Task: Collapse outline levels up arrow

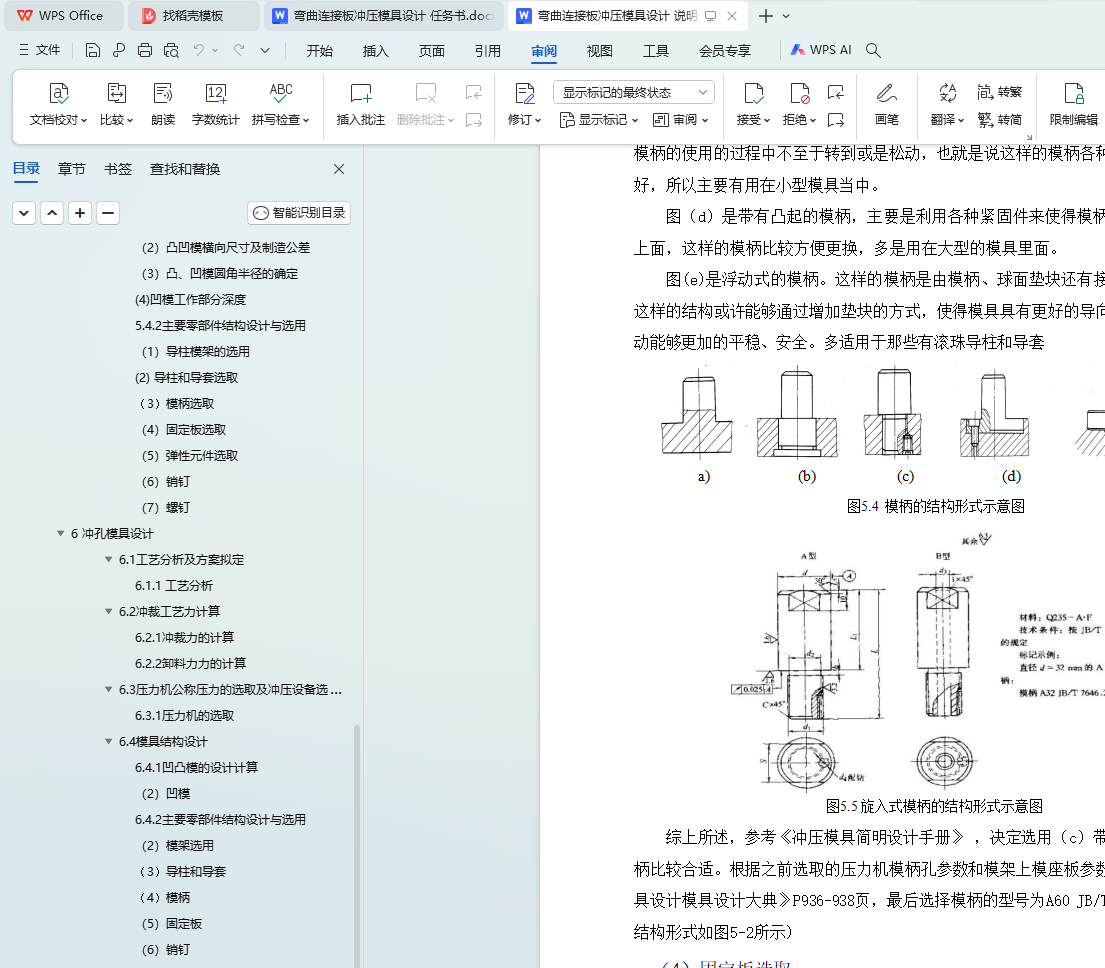Action: coord(52,213)
